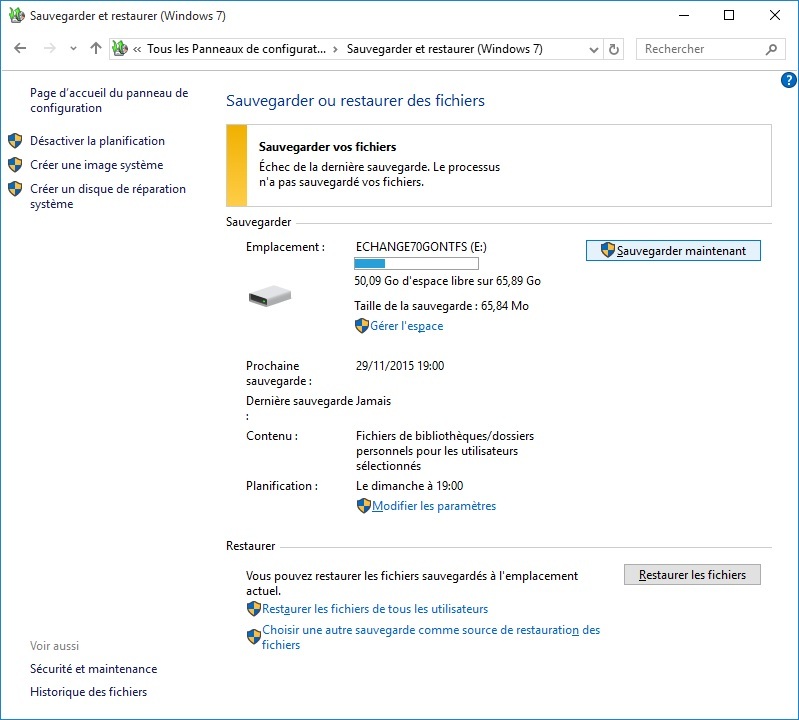Choose Choisir une autre sauvegarde comme source link
Viewport: 799px width, 720px height.
click(x=431, y=637)
